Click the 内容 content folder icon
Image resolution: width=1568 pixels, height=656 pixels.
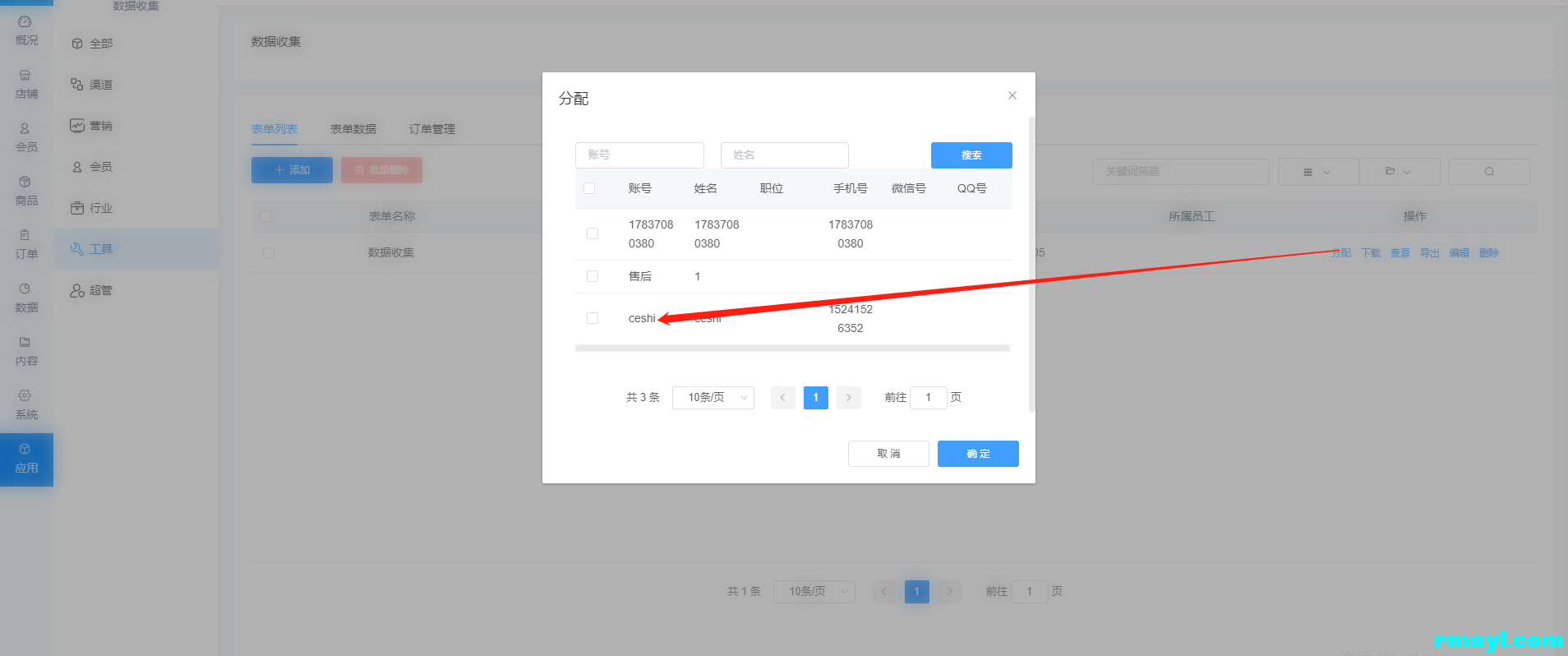[x=25, y=342]
